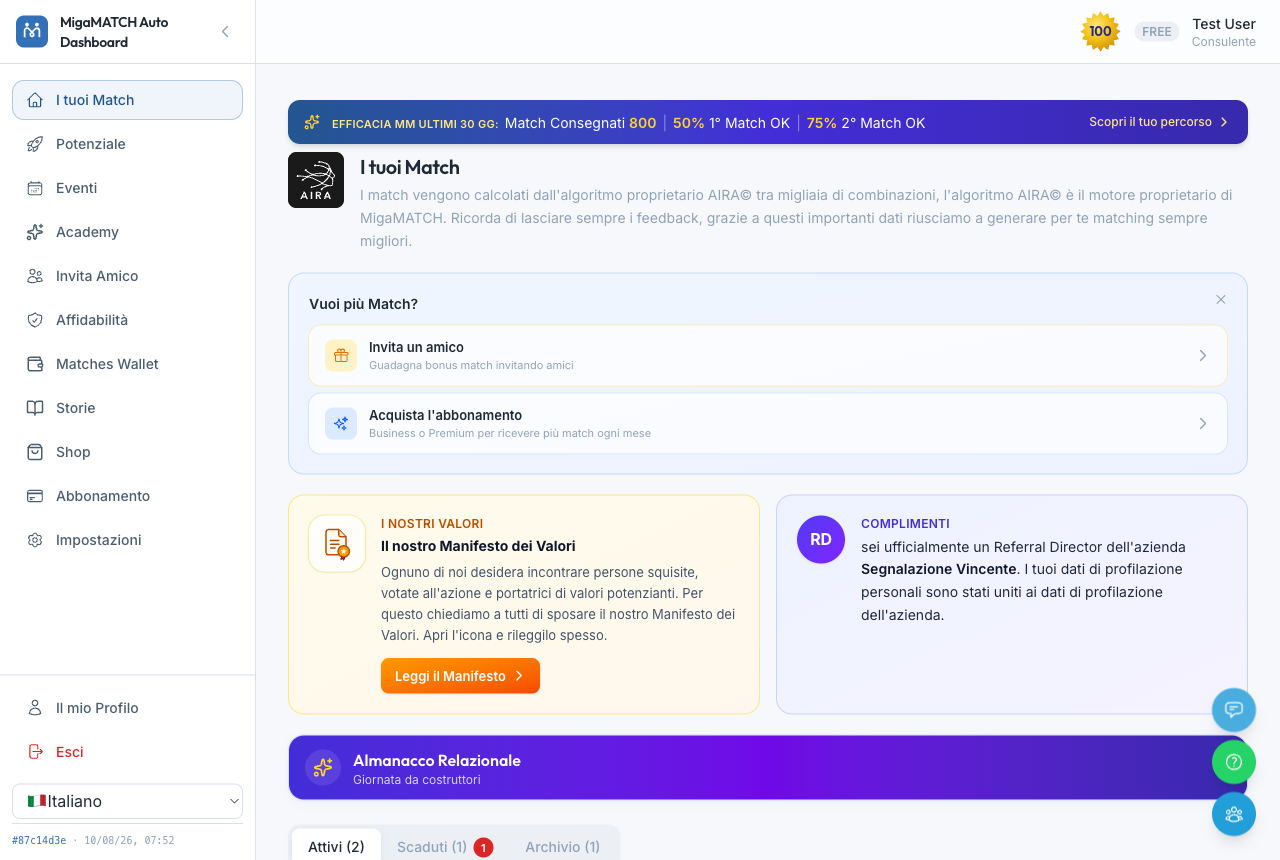Click the community group floating button
This screenshot has height=860, width=1280.
click(x=1234, y=814)
